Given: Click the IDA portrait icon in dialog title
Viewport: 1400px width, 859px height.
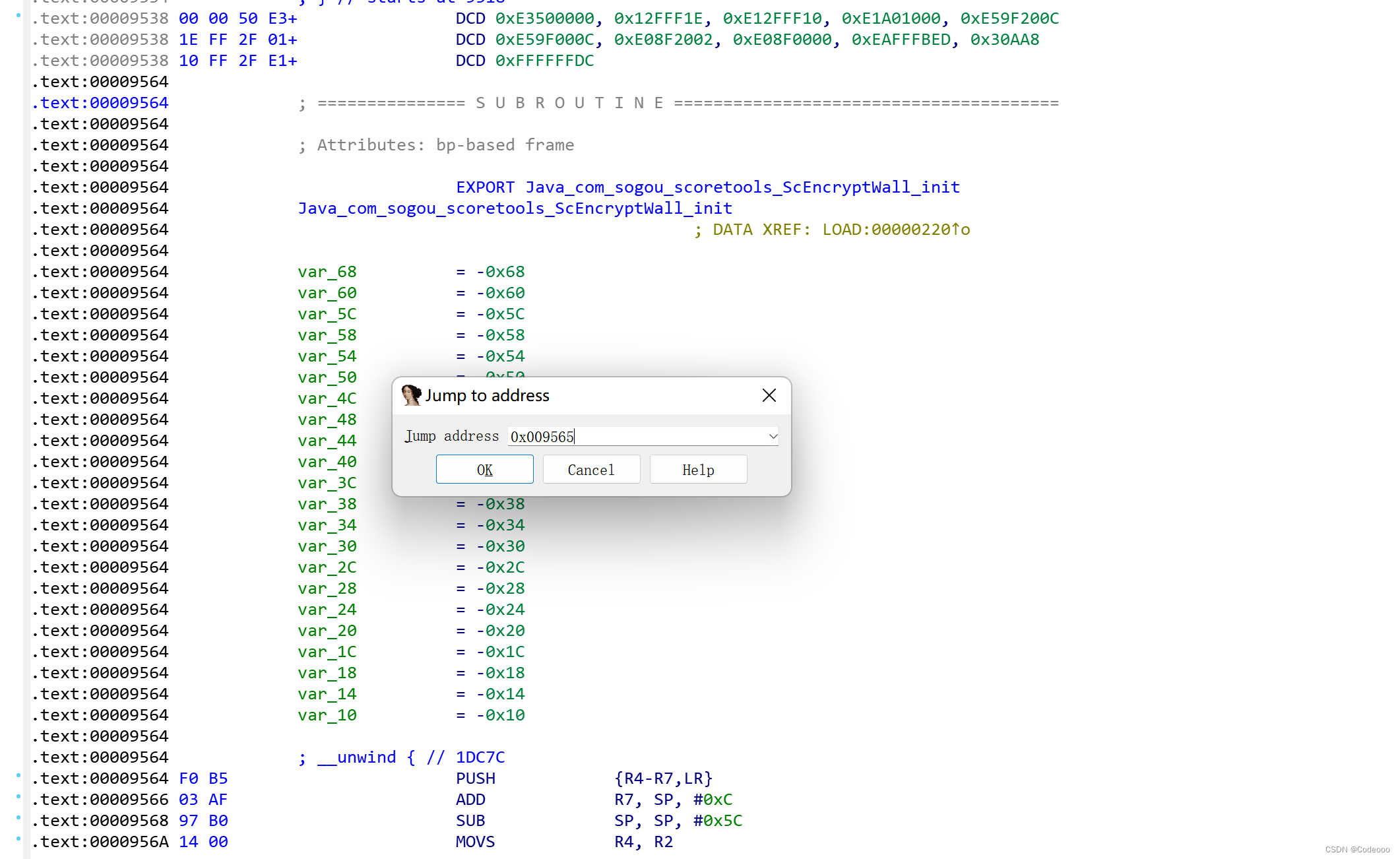Looking at the screenshot, I should (411, 395).
